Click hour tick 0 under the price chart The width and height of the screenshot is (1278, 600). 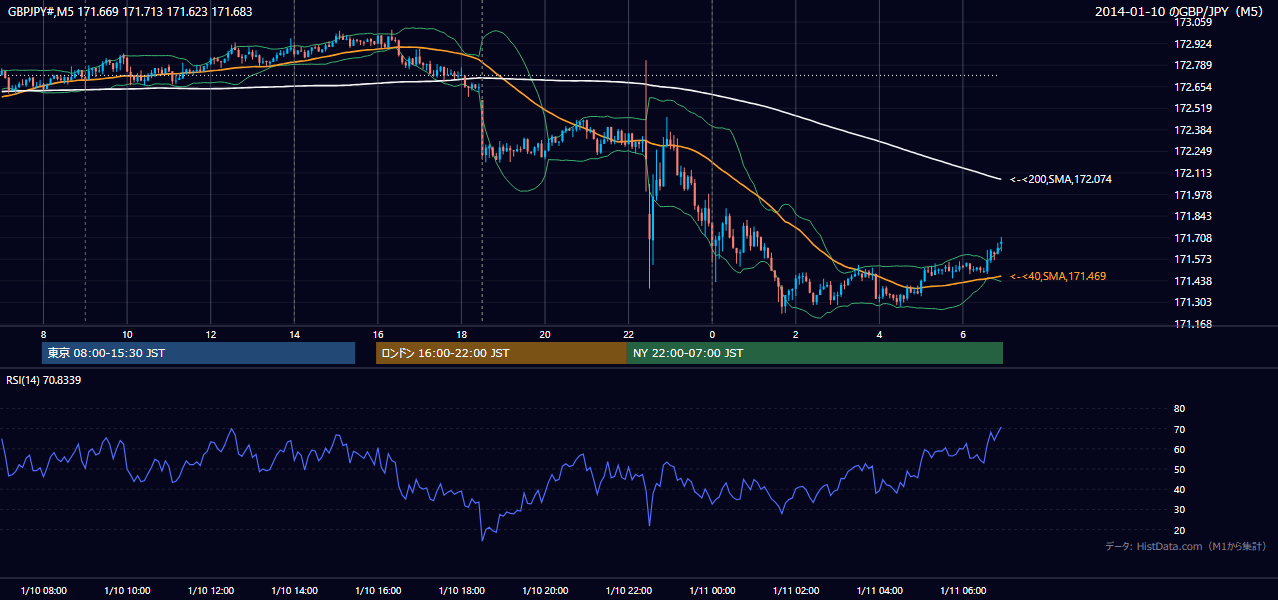(x=711, y=334)
